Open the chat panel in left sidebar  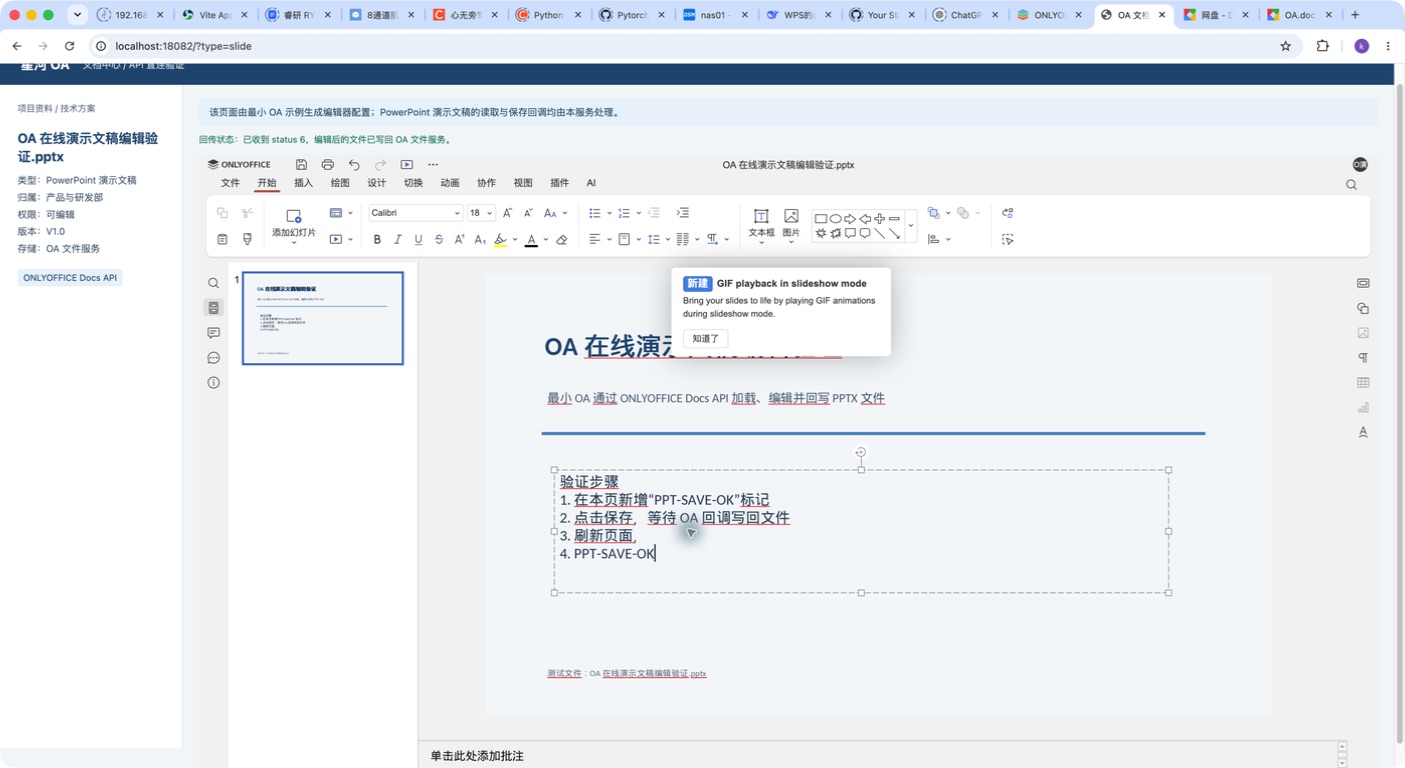(x=214, y=358)
